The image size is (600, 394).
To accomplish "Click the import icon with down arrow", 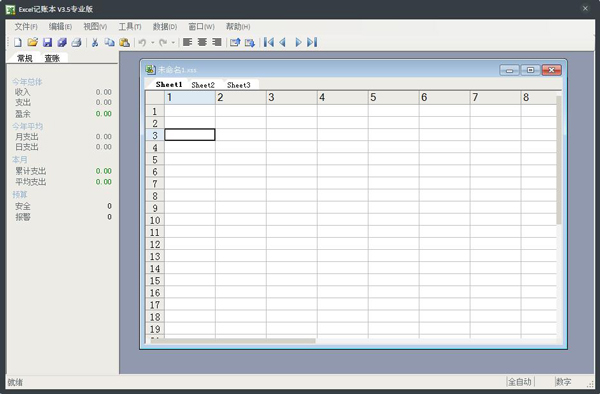I will point(249,42).
